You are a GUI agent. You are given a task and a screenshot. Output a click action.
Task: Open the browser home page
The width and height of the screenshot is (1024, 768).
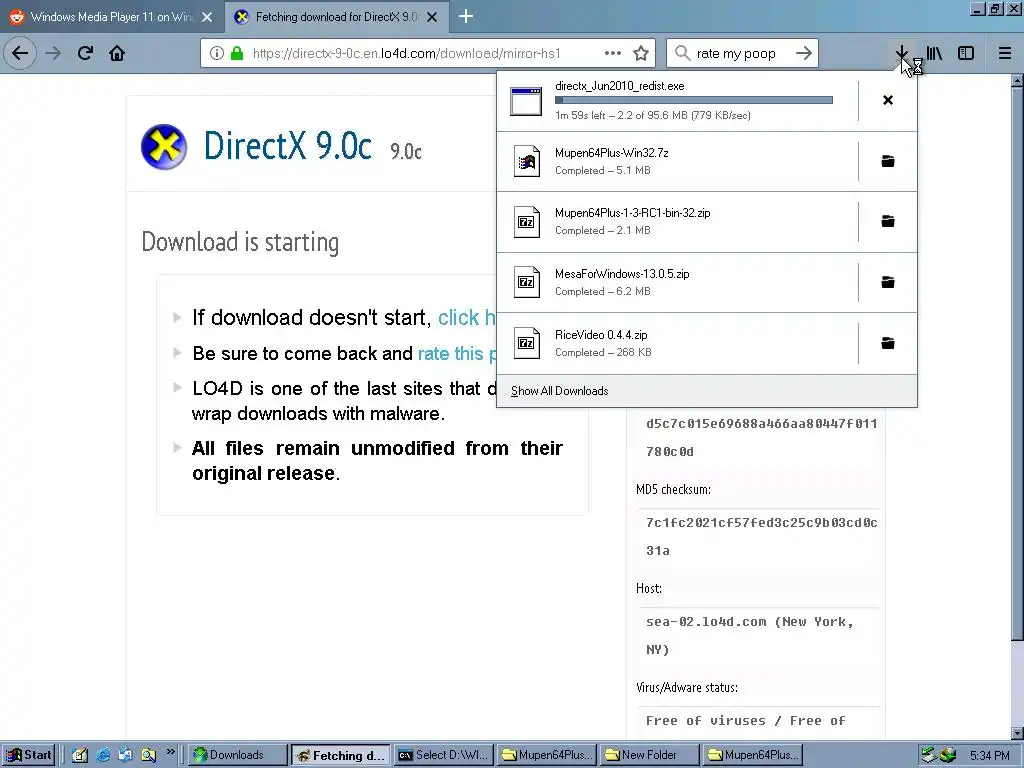coord(117,53)
